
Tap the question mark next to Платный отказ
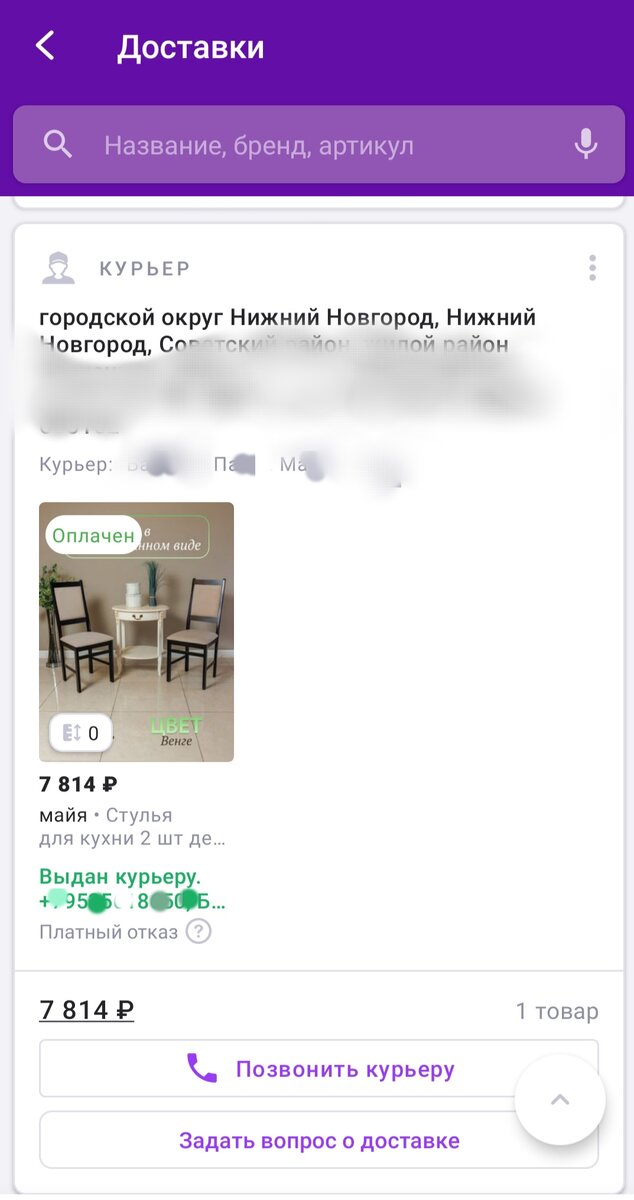tap(200, 932)
